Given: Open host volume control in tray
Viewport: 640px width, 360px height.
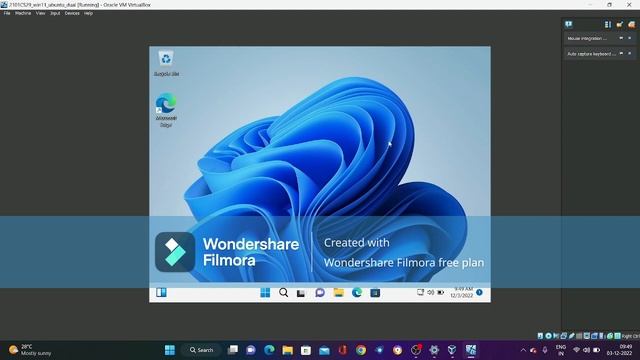Looking at the screenshot, I should click(x=586, y=350).
